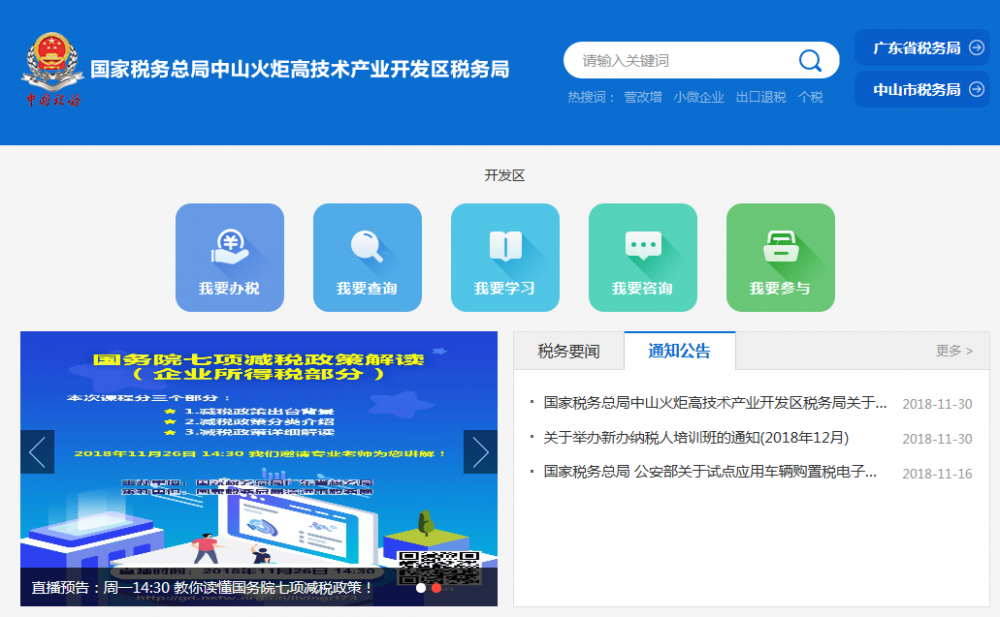
Task: Switch to the 通知公告 tab
Action: click(x=678, y=351)
